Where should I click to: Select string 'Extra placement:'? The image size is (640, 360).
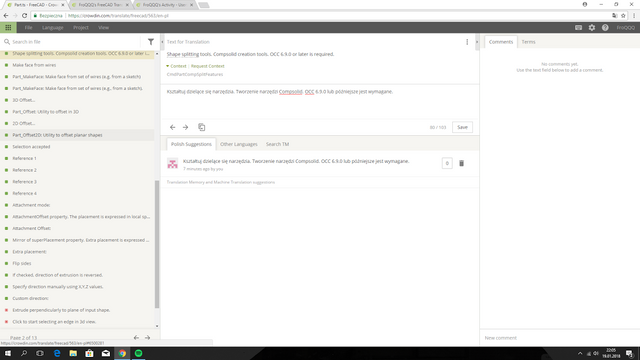point(78,252)
